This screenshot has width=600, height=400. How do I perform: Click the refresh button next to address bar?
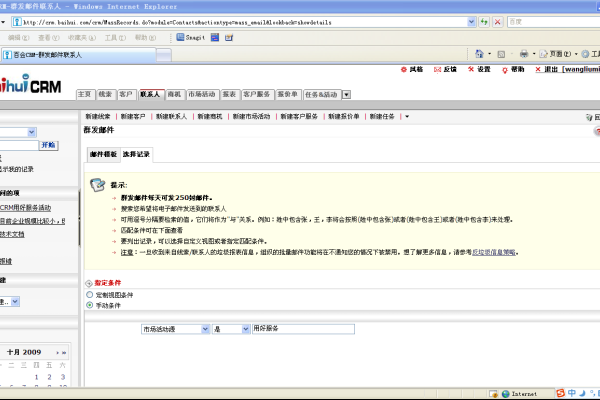[484, 22]
